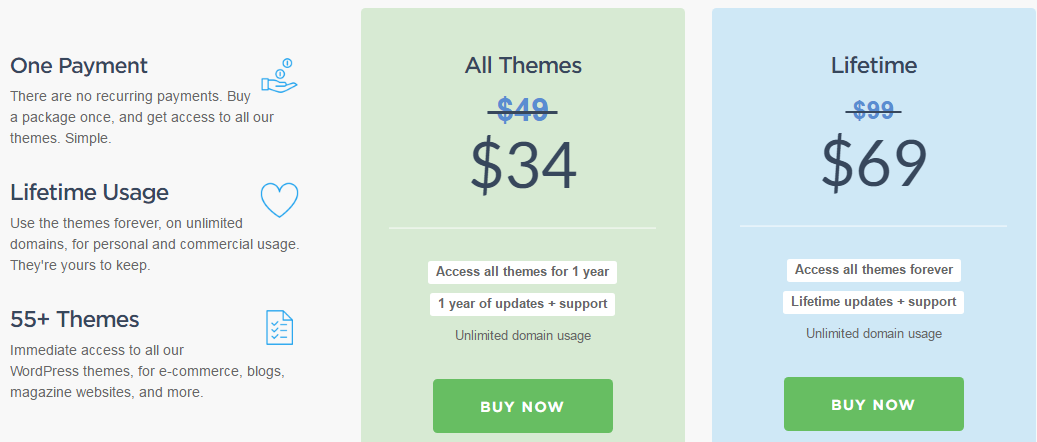
Task: Buy the Lifetime package
Action: click(874, 404)
